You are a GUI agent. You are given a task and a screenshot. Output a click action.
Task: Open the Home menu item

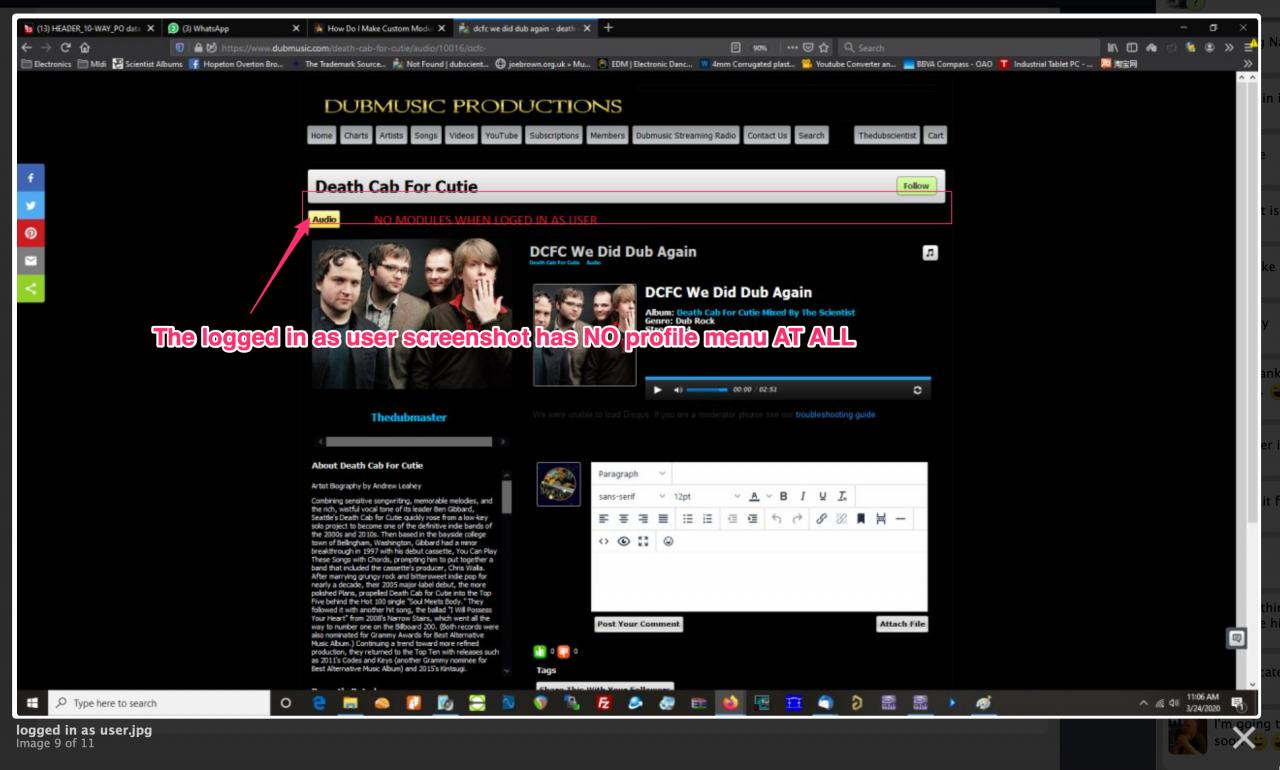[x=322, y=136]
